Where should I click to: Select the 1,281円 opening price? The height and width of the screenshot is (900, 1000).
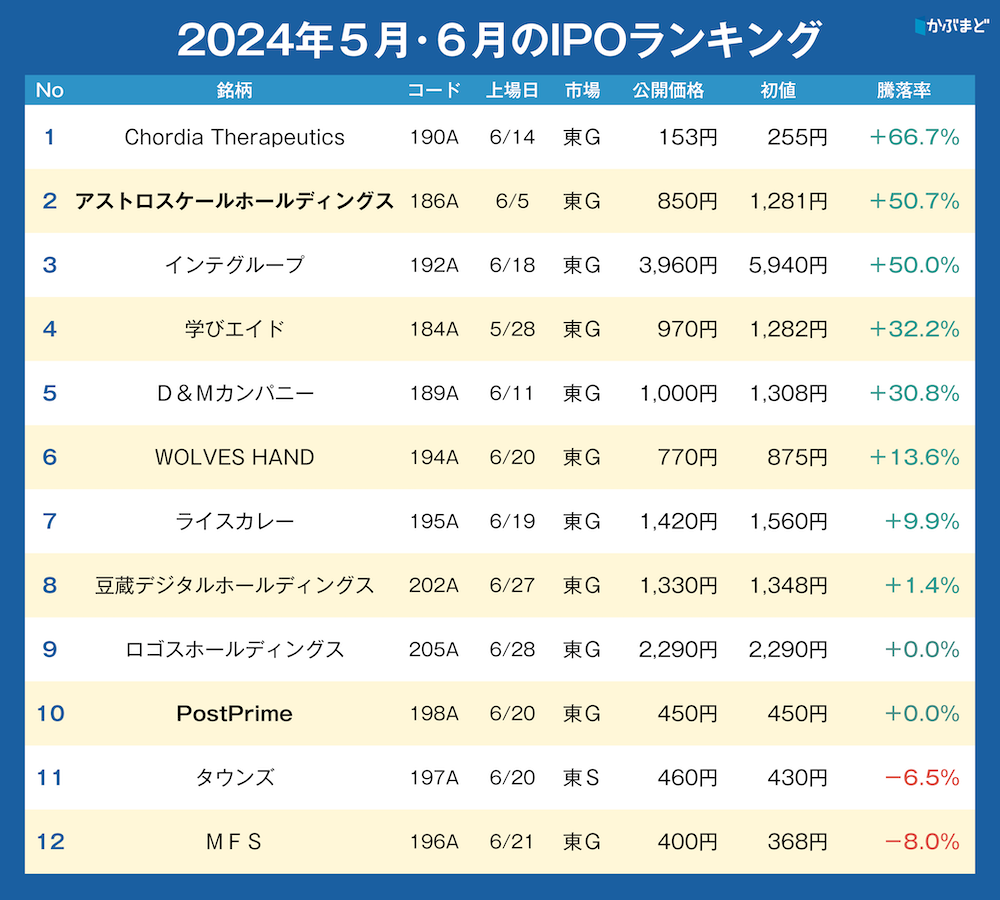788,201
